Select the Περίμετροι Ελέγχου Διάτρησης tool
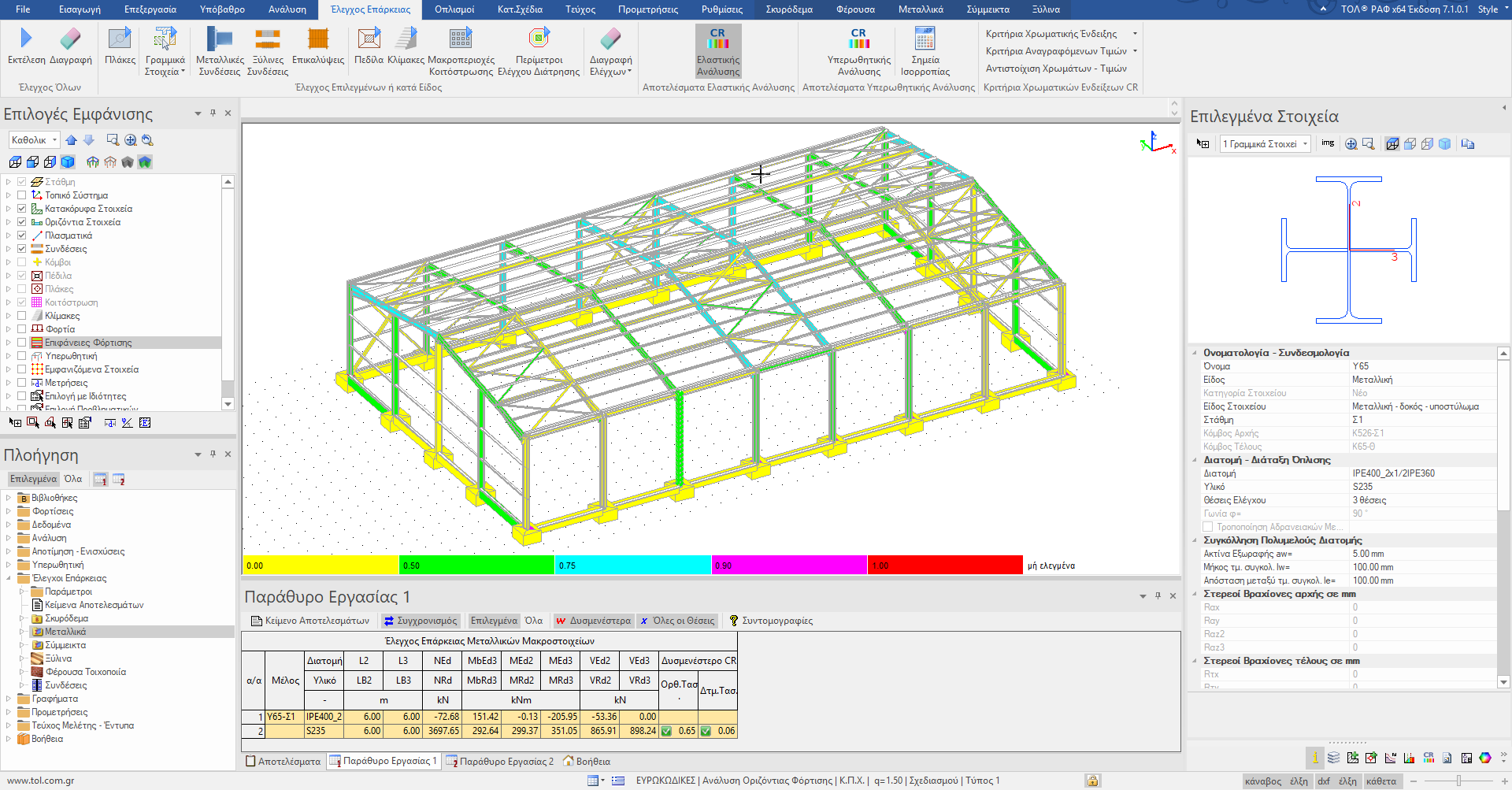The image size is (1512, 790). 539,39
